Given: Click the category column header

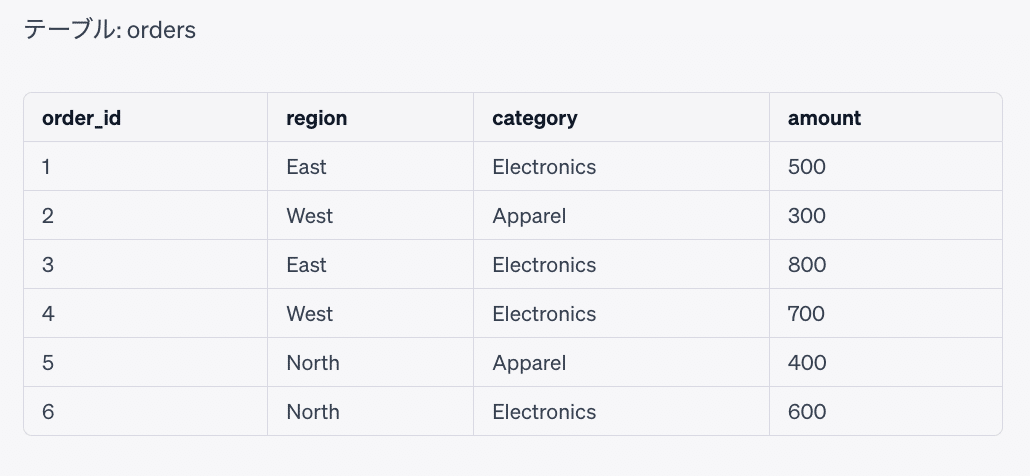Looking at the screenshot, I should click(x=534, y=118).
